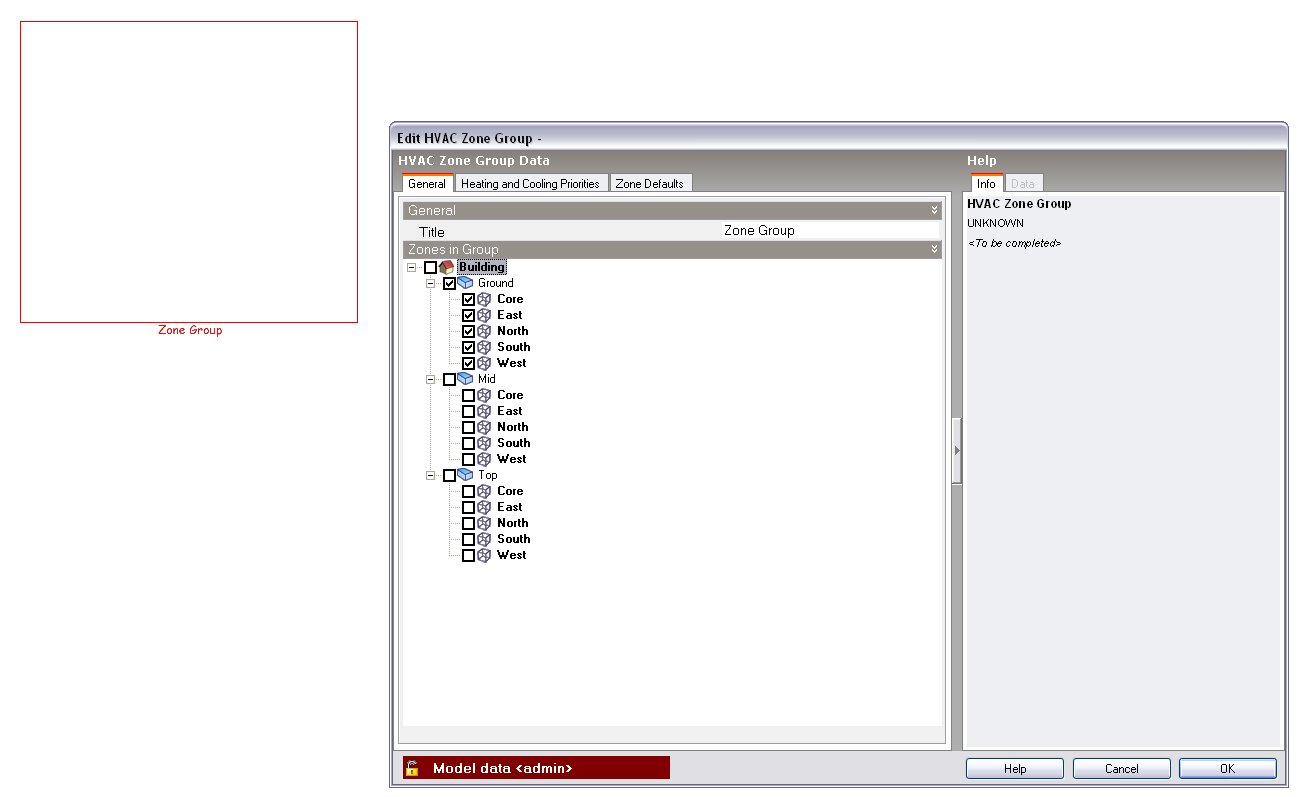Screen dimensions: 1312x797
Task: Click the padlock icon beside Model data
Action: [x=412, y=768]
